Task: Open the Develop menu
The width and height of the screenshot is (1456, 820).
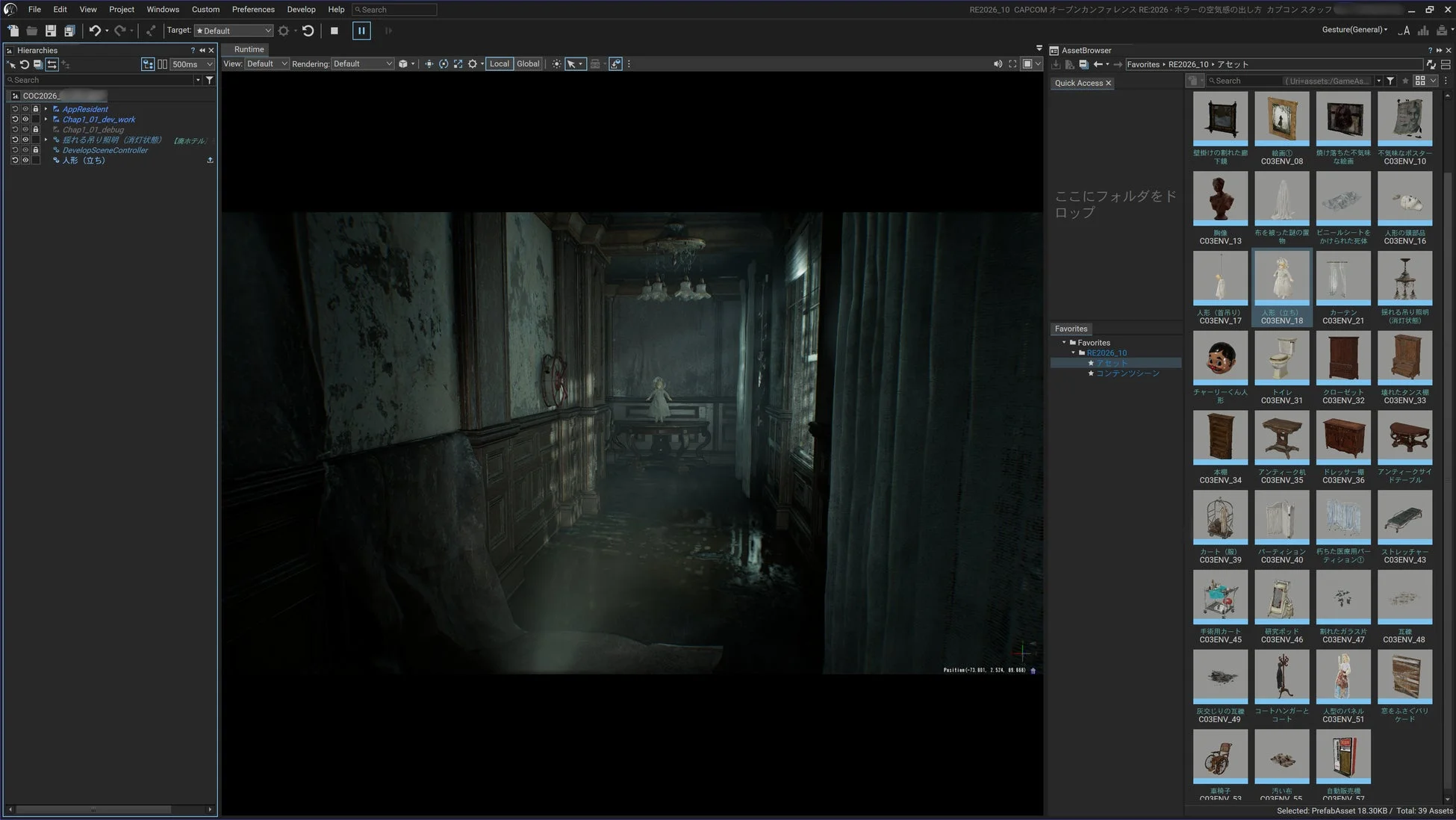Action: click(x=301, y=10)
